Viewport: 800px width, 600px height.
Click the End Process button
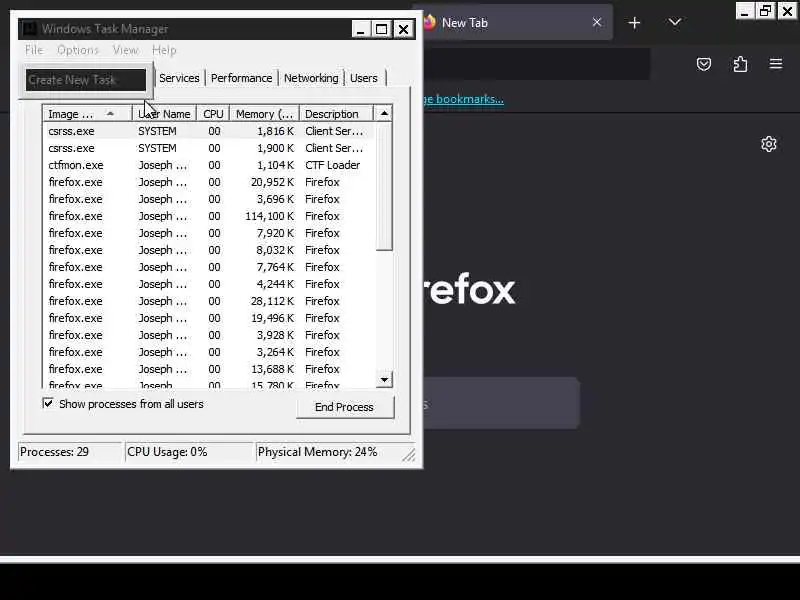(345, 407)
